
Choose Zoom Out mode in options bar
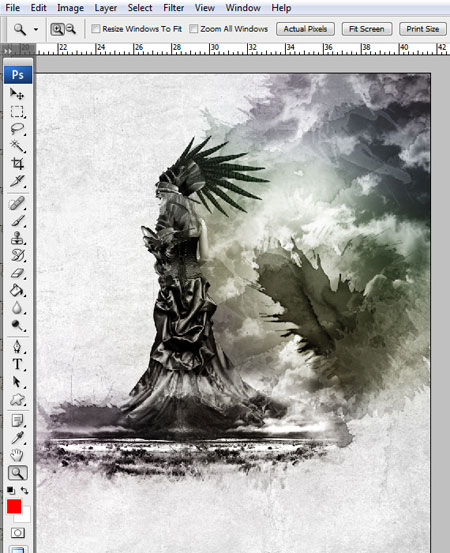click(71, 29)
